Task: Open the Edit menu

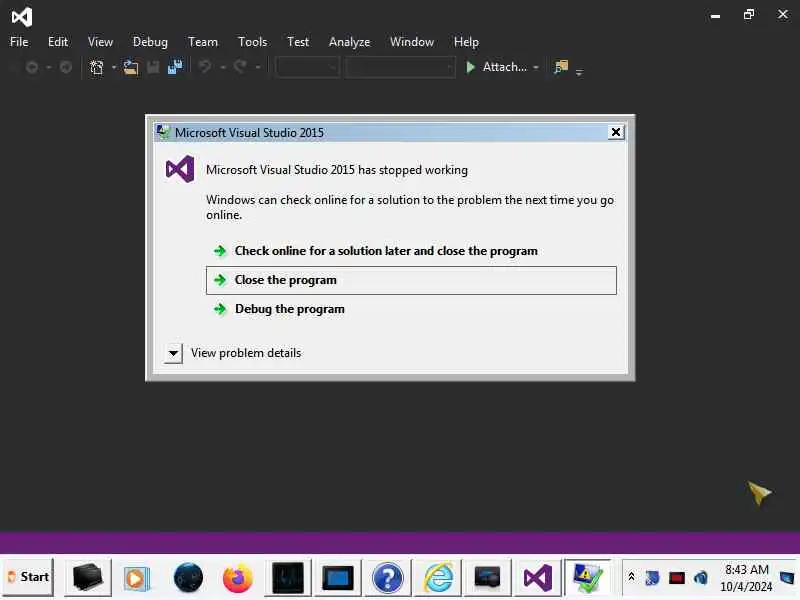Action: pos(58,42)
